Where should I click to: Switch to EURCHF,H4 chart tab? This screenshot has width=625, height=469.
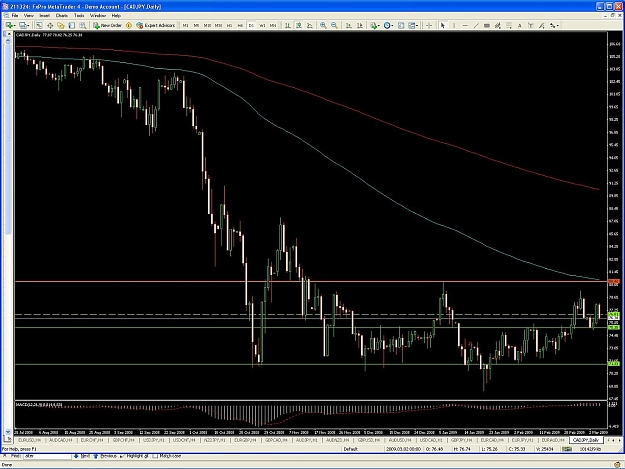tap(92, 440)
